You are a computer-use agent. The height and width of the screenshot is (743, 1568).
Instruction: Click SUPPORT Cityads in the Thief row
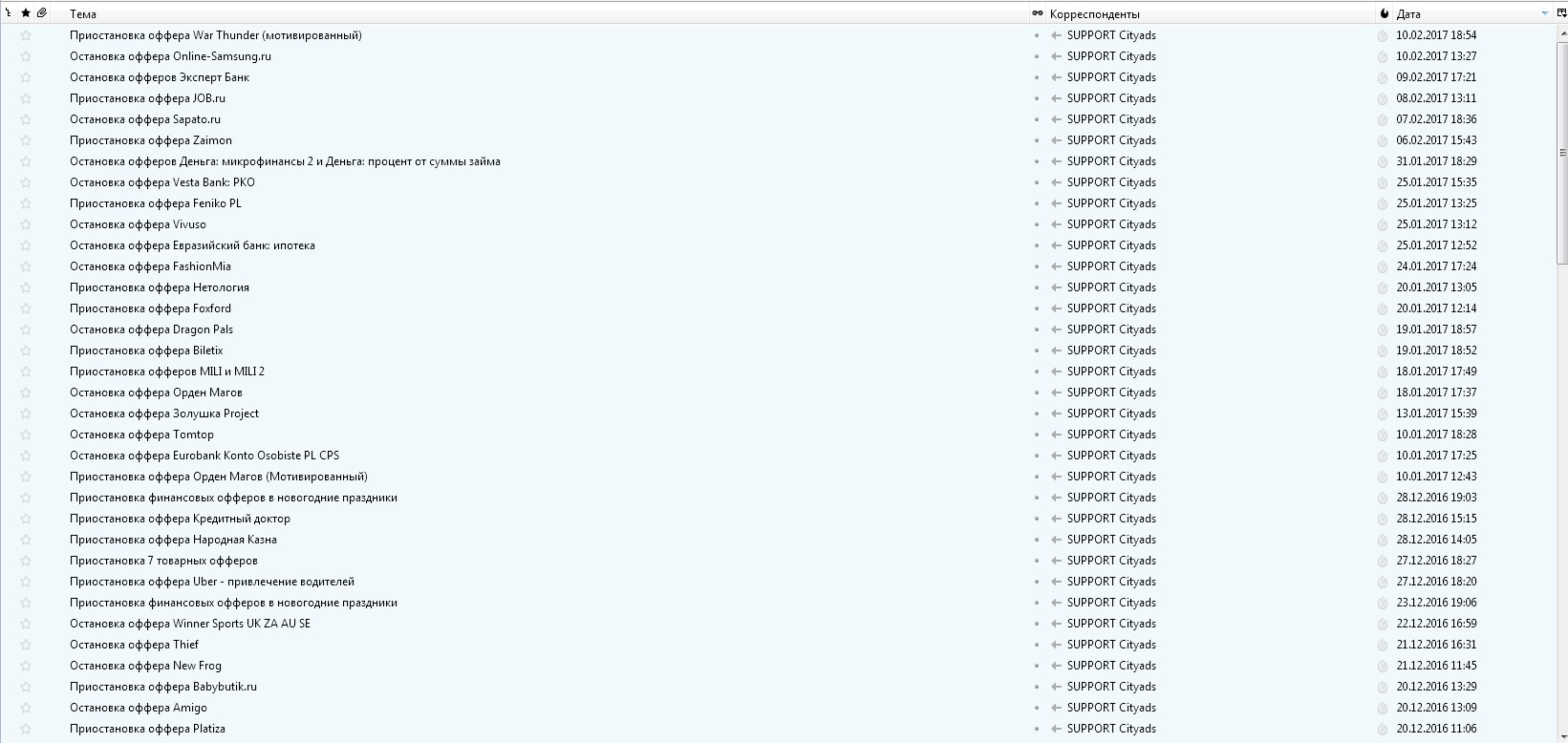[x=1111, y=645]
